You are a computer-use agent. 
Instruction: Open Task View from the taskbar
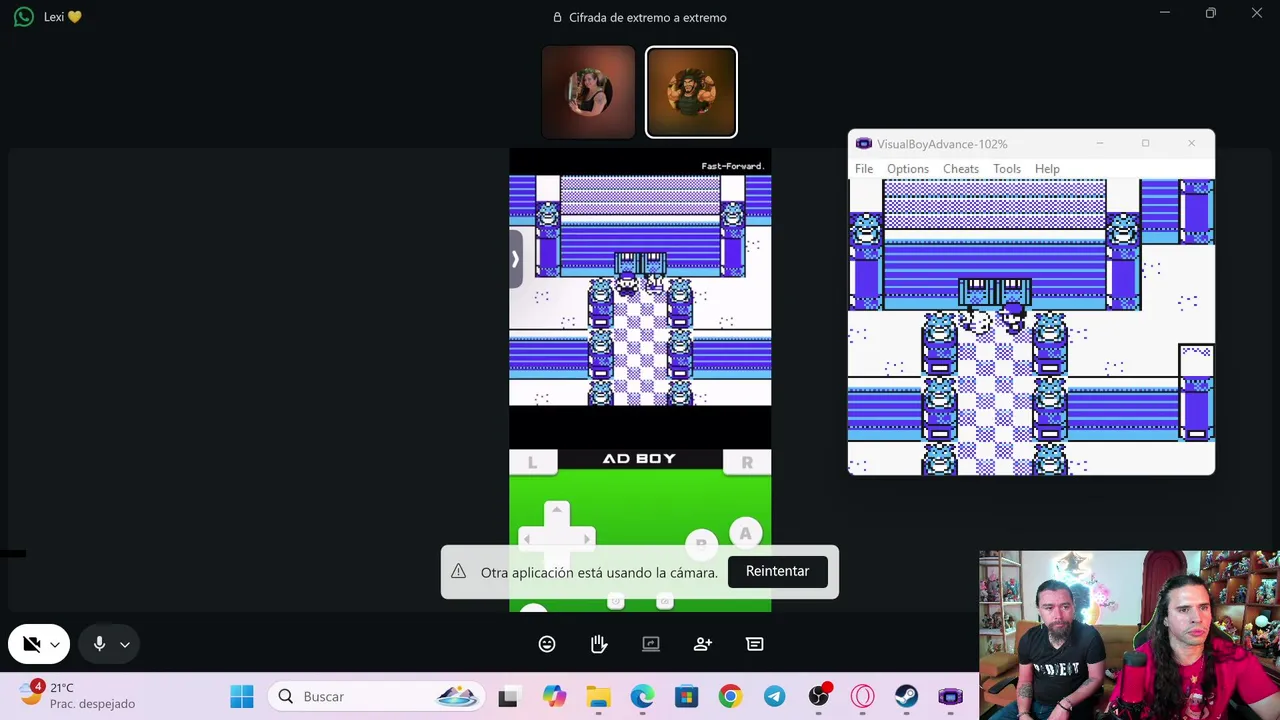click(508, 696)
